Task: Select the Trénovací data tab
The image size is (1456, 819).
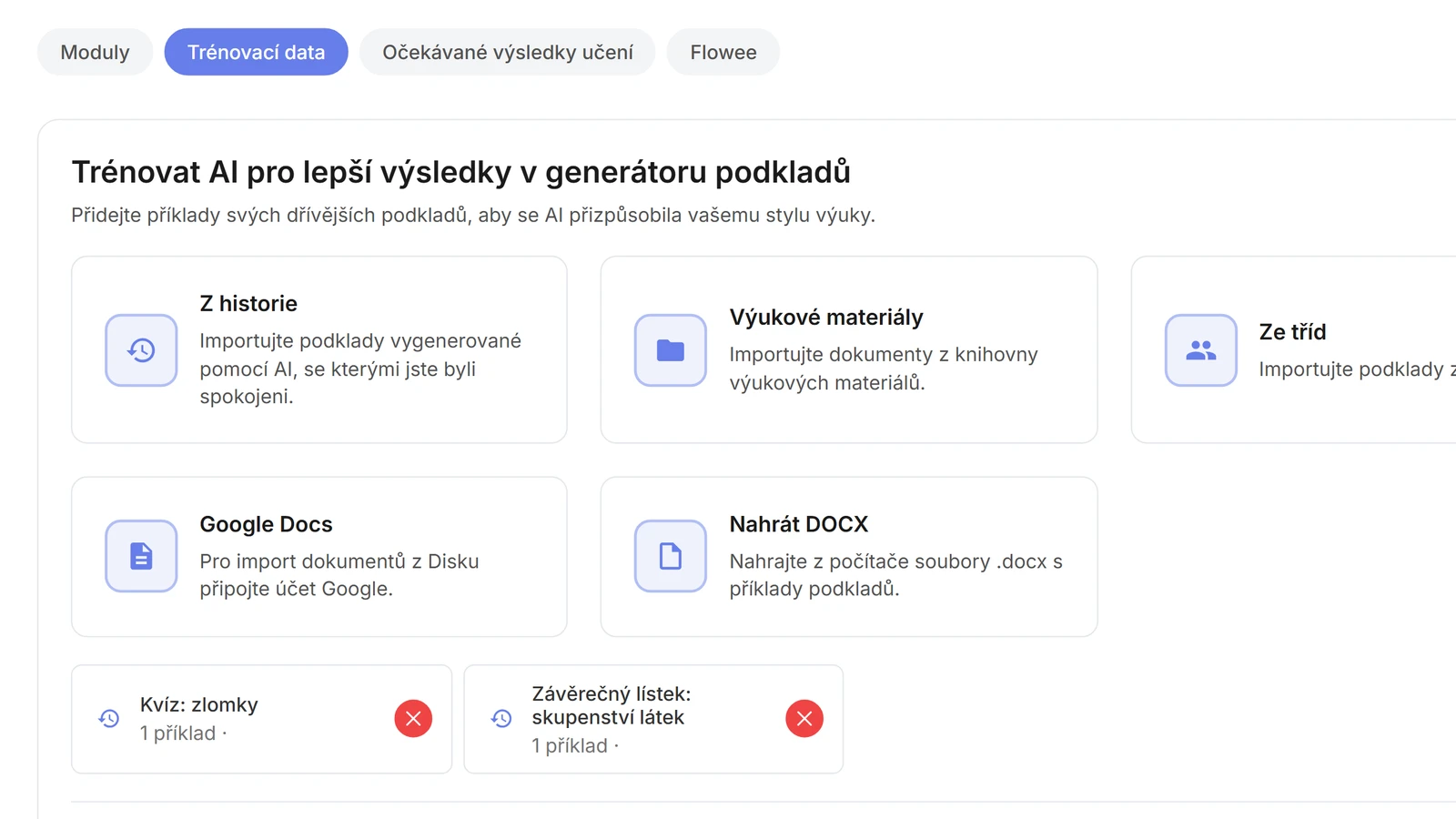Action: tap(256, 52)
